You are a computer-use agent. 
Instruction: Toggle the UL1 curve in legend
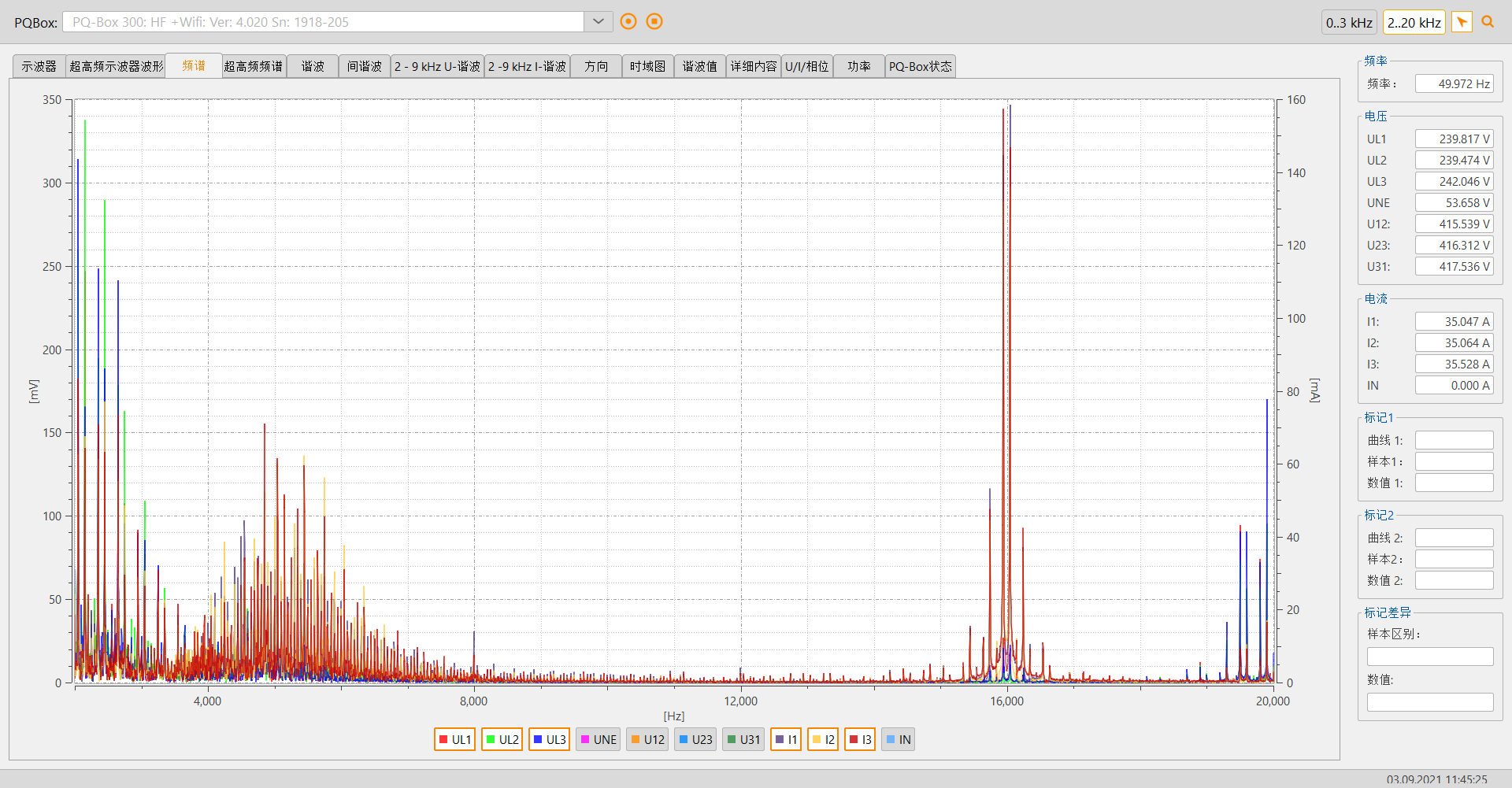[454, 739]
